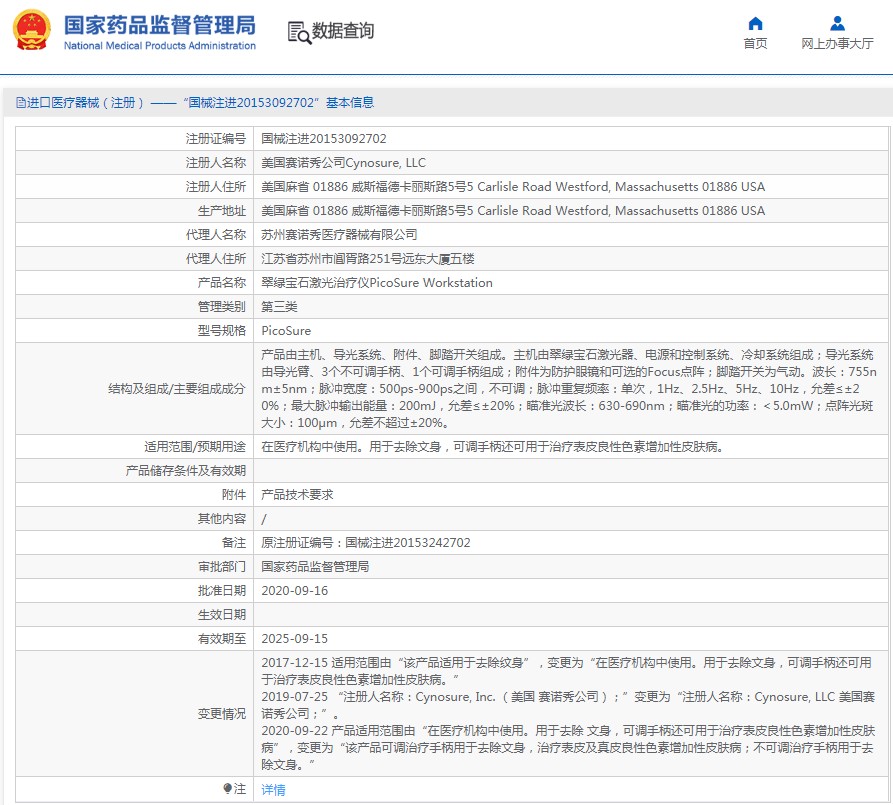Click the 数据查询 heading text
This screenshot has height=805, width=893.
(x=343, y=31)
